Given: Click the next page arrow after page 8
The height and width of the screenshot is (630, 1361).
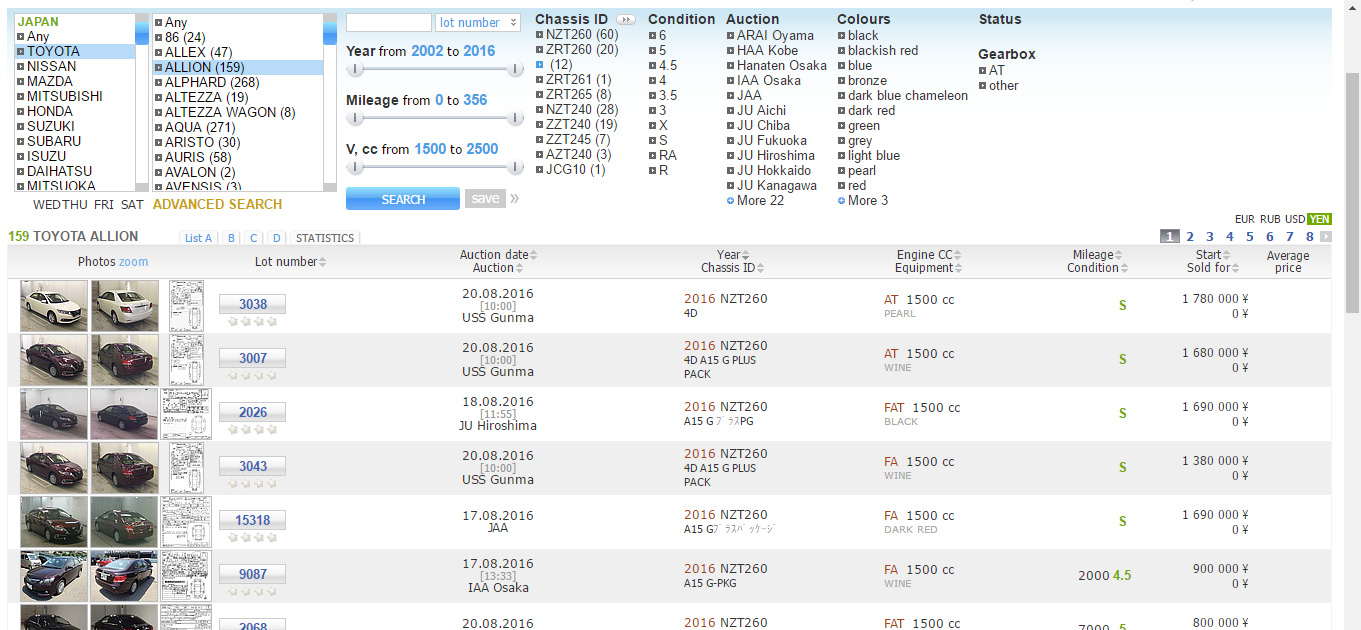Looking at the screenshot, I should tap(1326, 237).
